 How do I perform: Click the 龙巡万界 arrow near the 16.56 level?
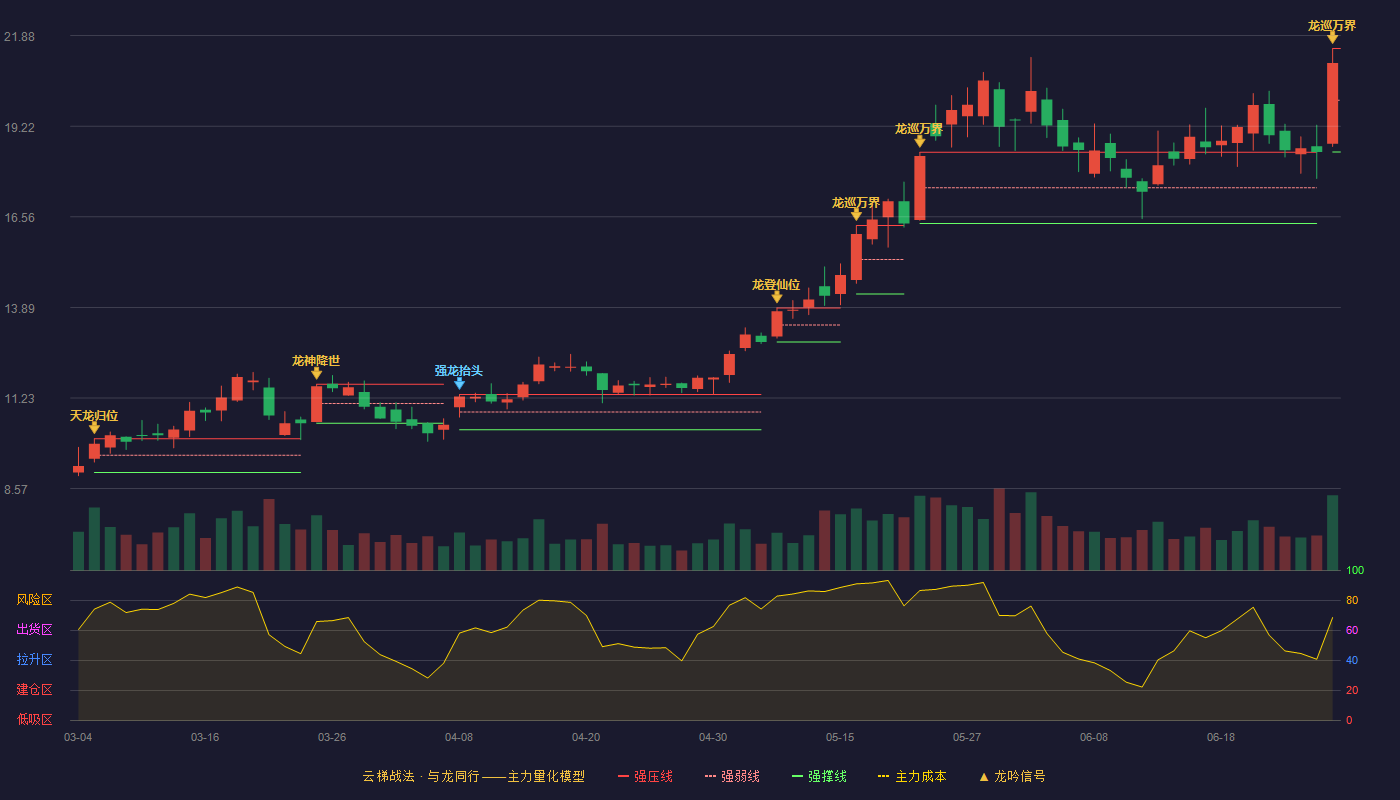coord(856,215)
